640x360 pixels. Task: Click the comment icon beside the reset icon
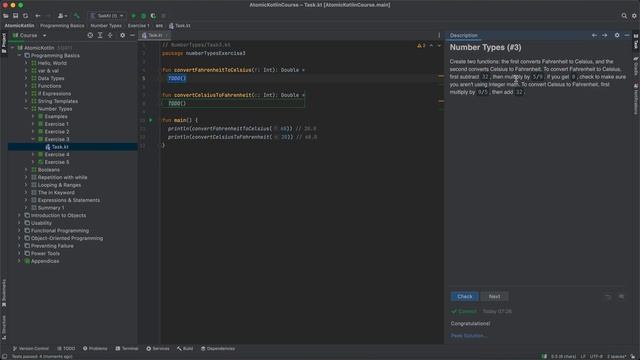click(621, 297)
